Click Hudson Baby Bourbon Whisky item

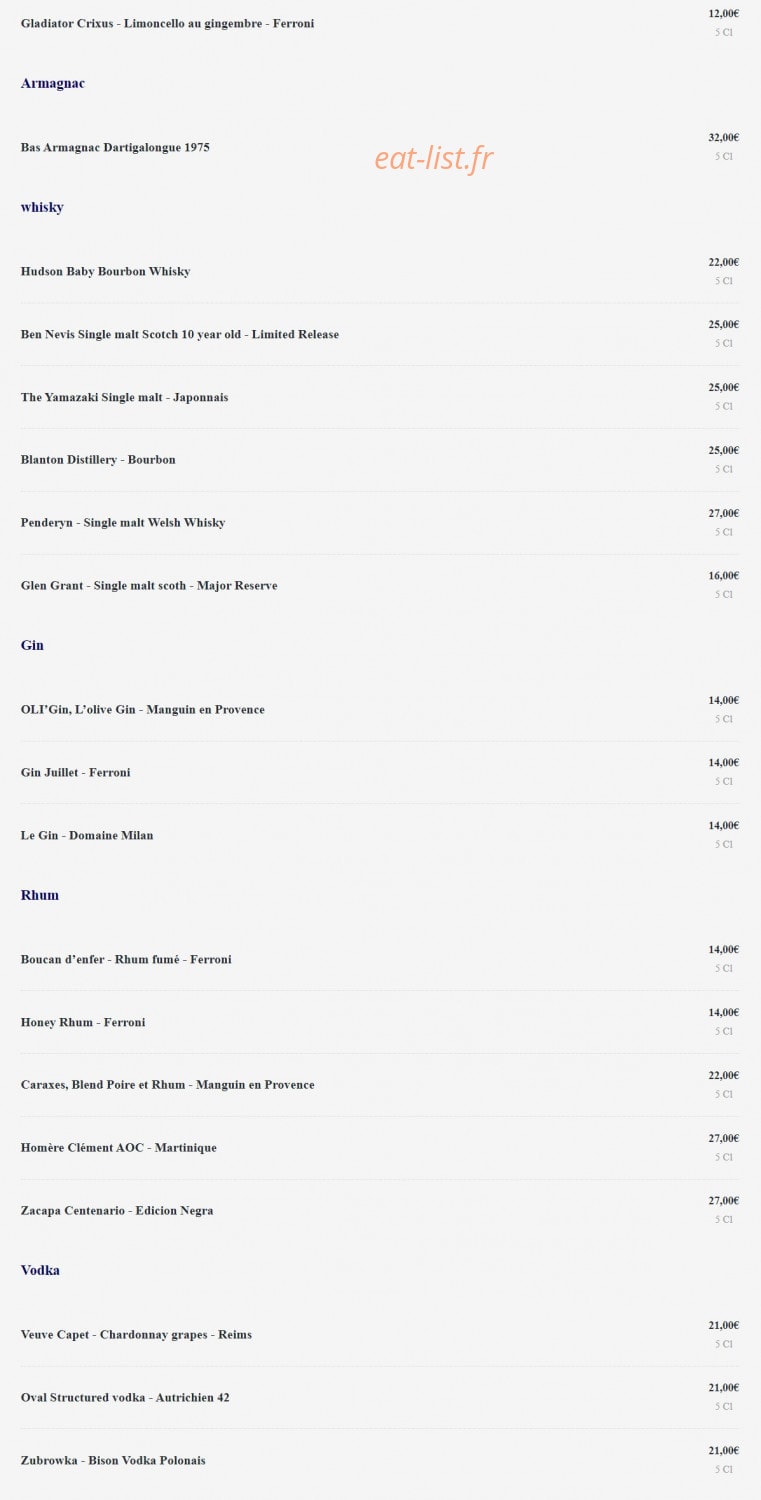pos(105,271)
